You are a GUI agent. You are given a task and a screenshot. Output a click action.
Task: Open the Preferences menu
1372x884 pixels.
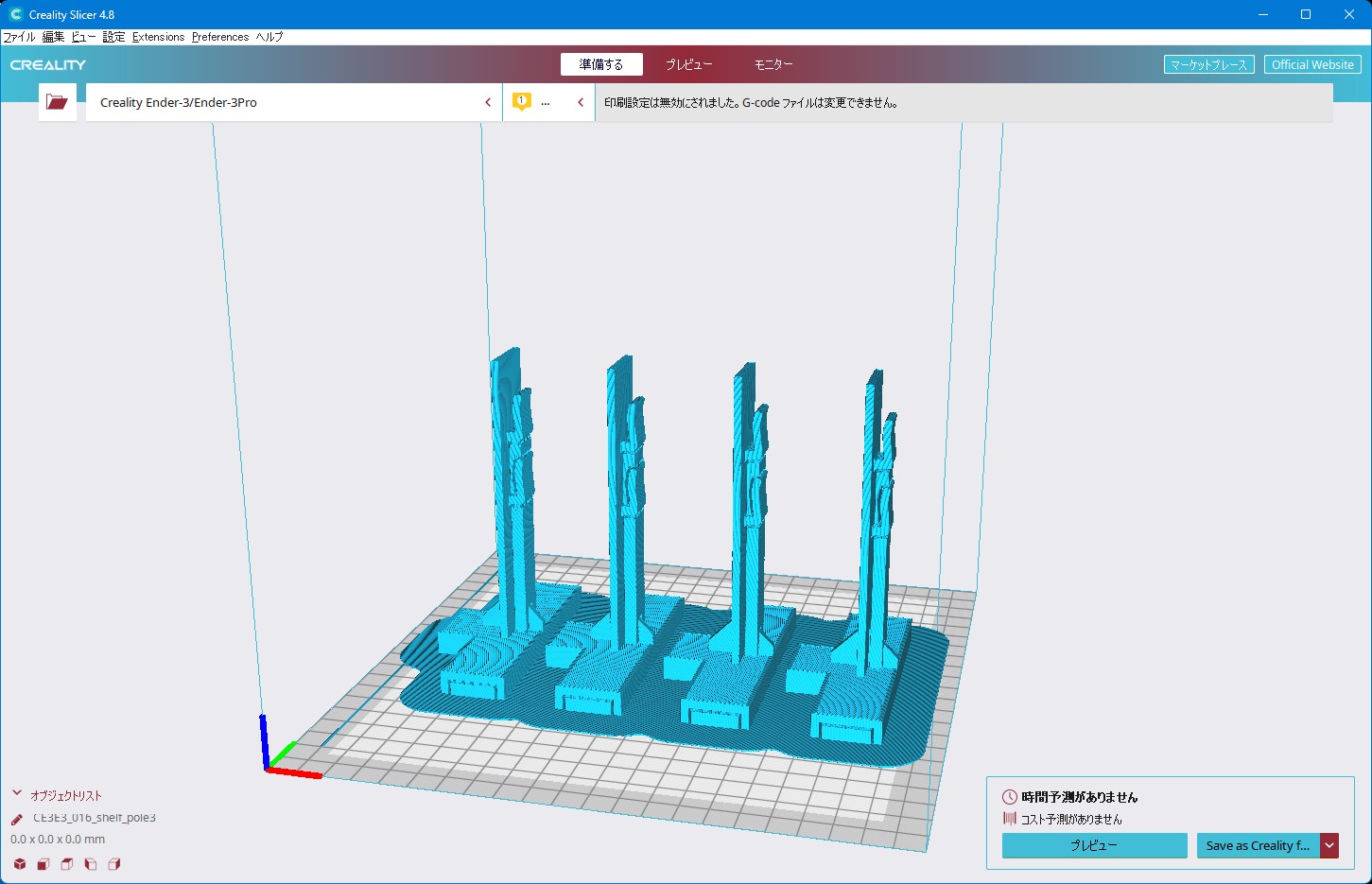(x=220, y=37)
